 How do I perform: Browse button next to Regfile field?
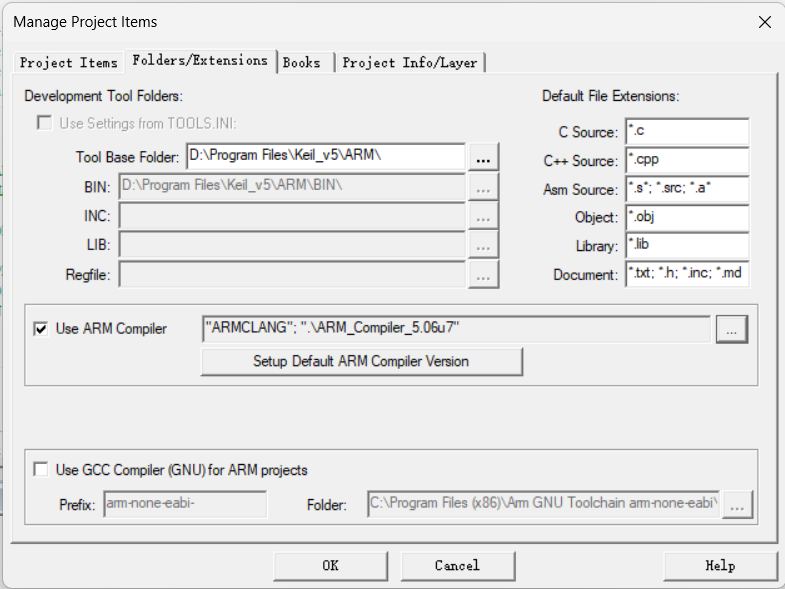(483, 274)
